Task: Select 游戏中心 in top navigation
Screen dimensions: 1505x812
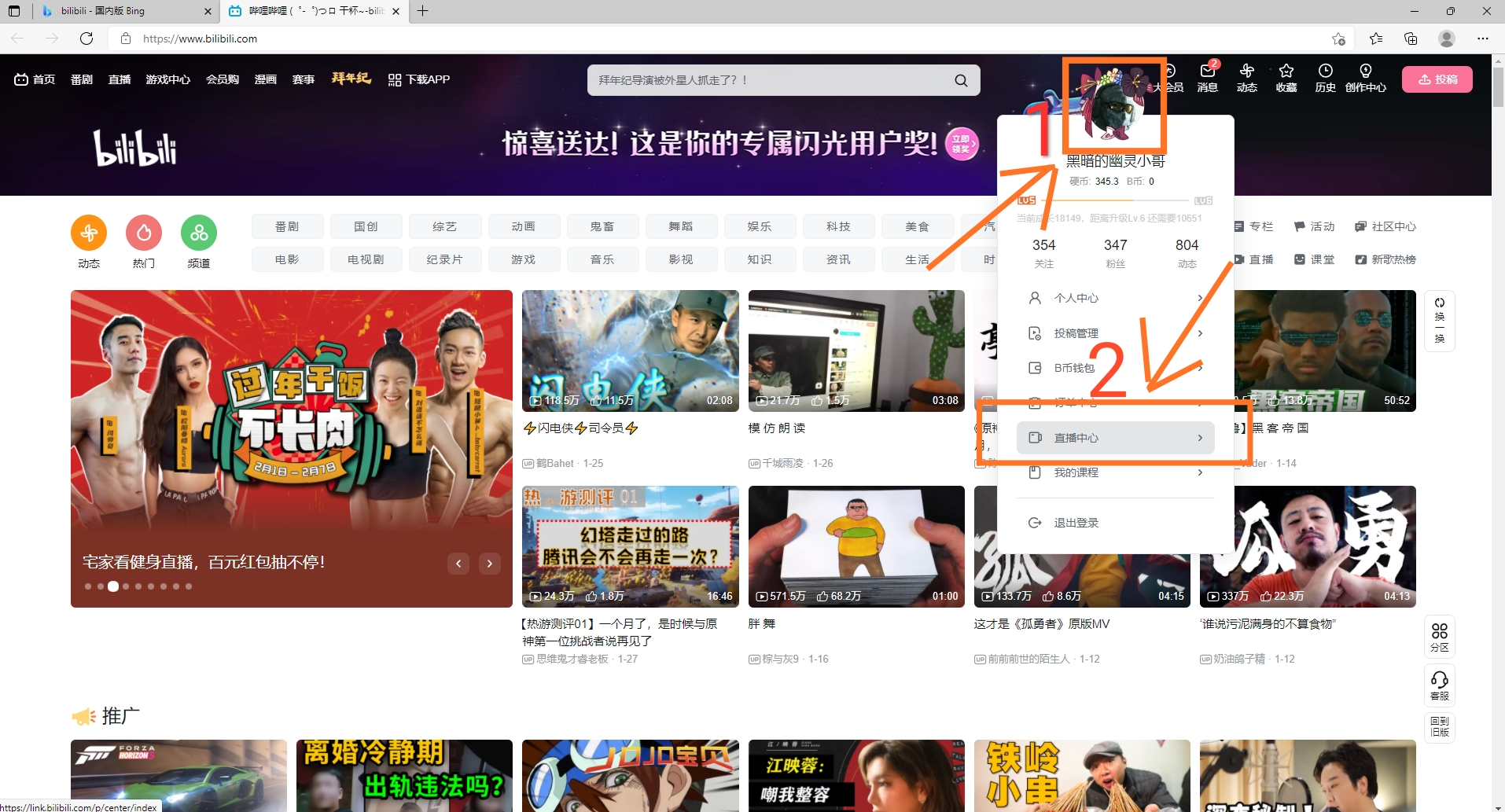Action: coord(167,79)
